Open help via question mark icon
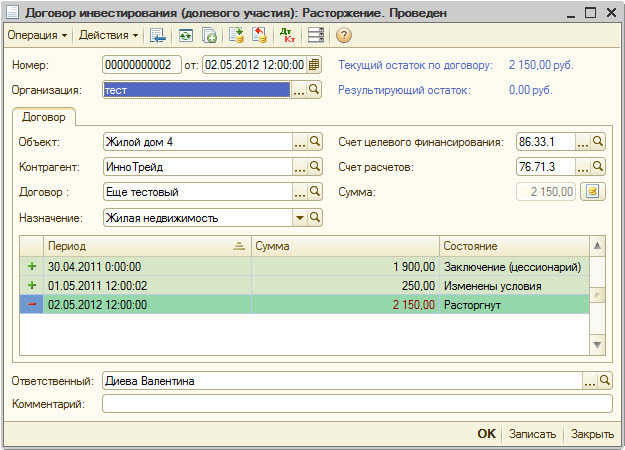The width and height of the screenshot is (625, 450). pos(344,35)
